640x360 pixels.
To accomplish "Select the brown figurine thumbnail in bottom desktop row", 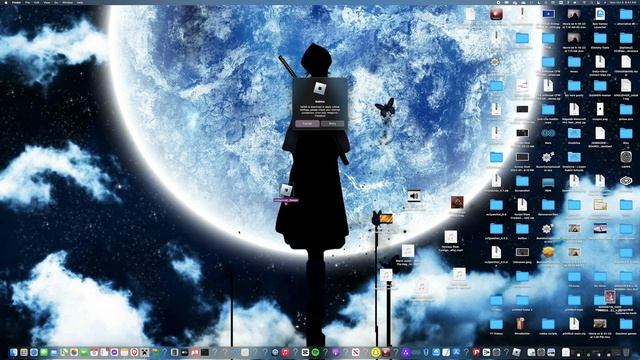I will click(x=520, y=324).
